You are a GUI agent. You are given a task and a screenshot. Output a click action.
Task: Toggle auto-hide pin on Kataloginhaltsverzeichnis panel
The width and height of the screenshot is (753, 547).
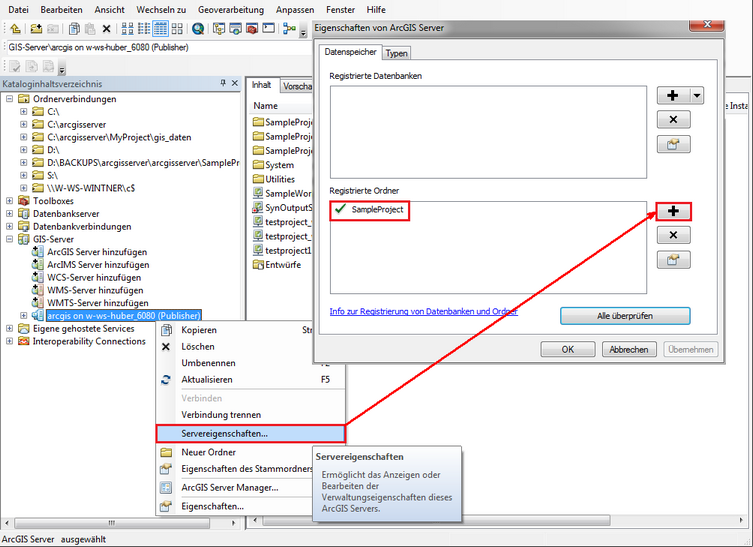click(x=223, y=83)
